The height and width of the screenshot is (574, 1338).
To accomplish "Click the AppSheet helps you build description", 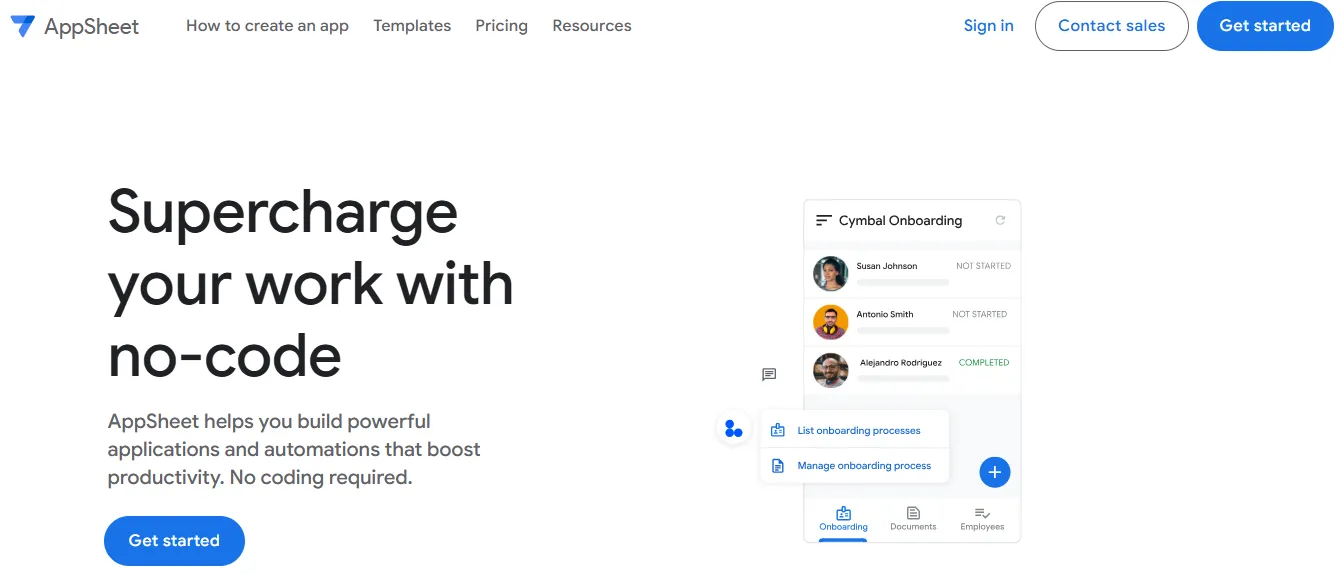I will click(x=294, y=450).
